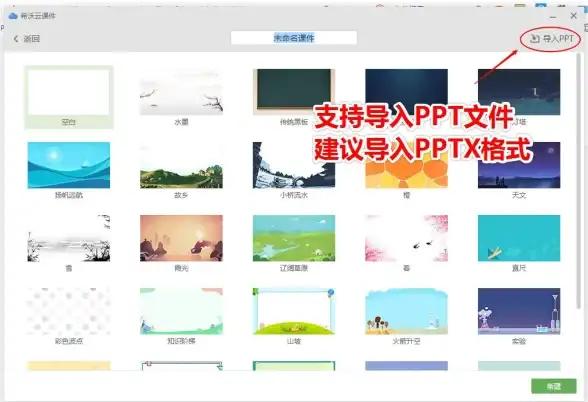
Task: Click the 希沃云课件 cloud logo icon
Action: tap(13, 16)
